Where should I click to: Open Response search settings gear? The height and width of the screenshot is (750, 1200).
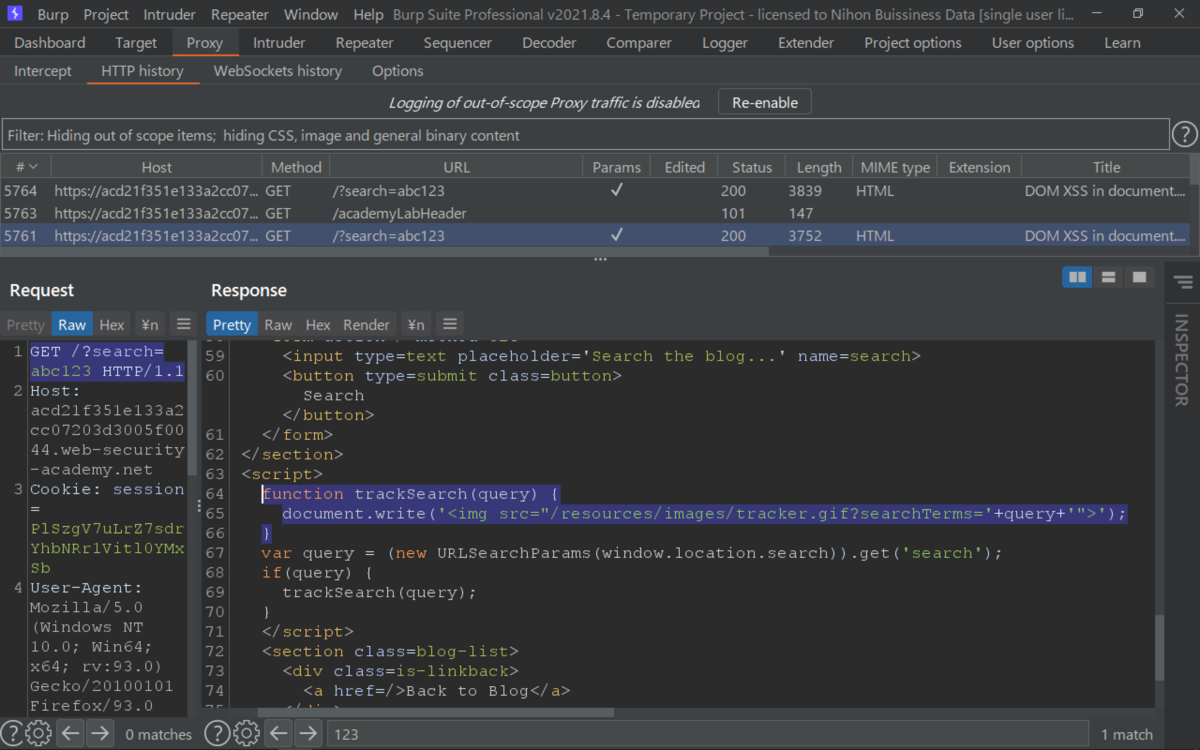coord(246,733)
